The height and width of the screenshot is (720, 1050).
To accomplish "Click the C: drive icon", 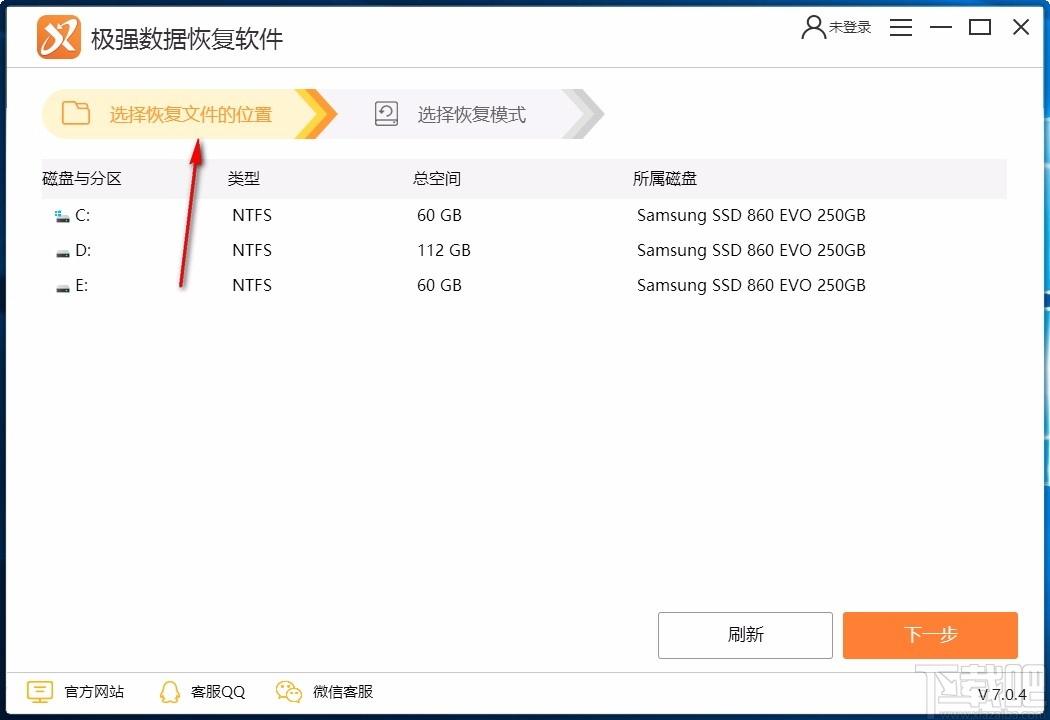I will click(x=63, y=216).
